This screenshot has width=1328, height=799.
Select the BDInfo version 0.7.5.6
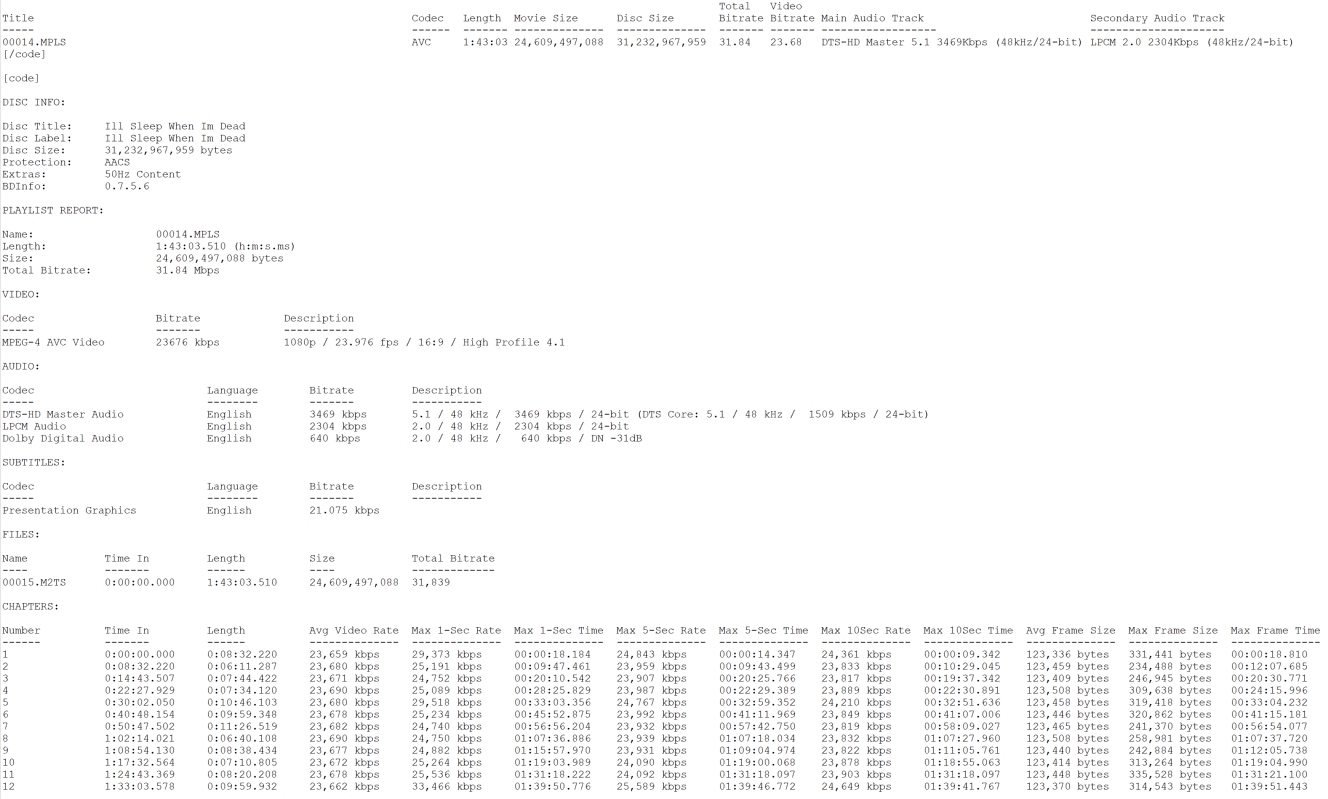[126, 186]
